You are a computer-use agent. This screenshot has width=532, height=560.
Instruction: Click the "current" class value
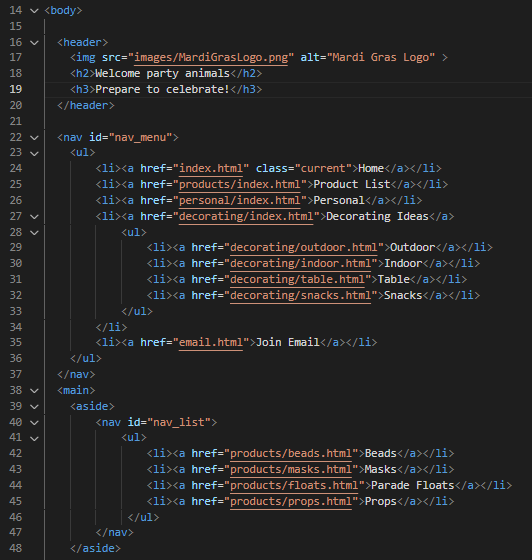point(323,168)
